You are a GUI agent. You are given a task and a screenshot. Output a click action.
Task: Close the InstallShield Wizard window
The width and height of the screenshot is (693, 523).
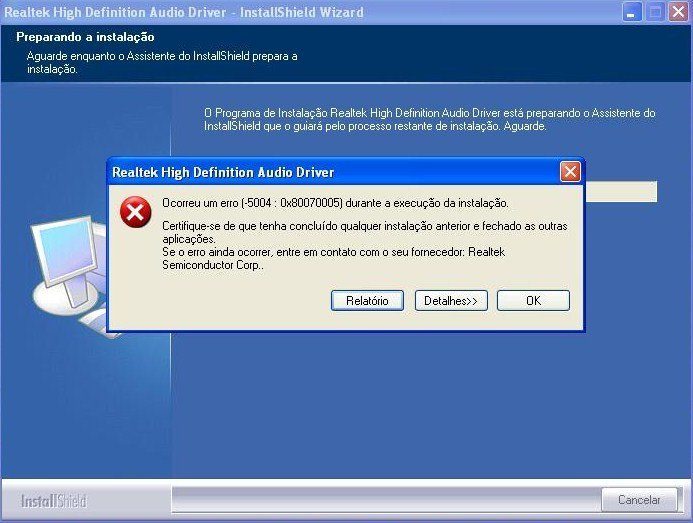[678, 12]
